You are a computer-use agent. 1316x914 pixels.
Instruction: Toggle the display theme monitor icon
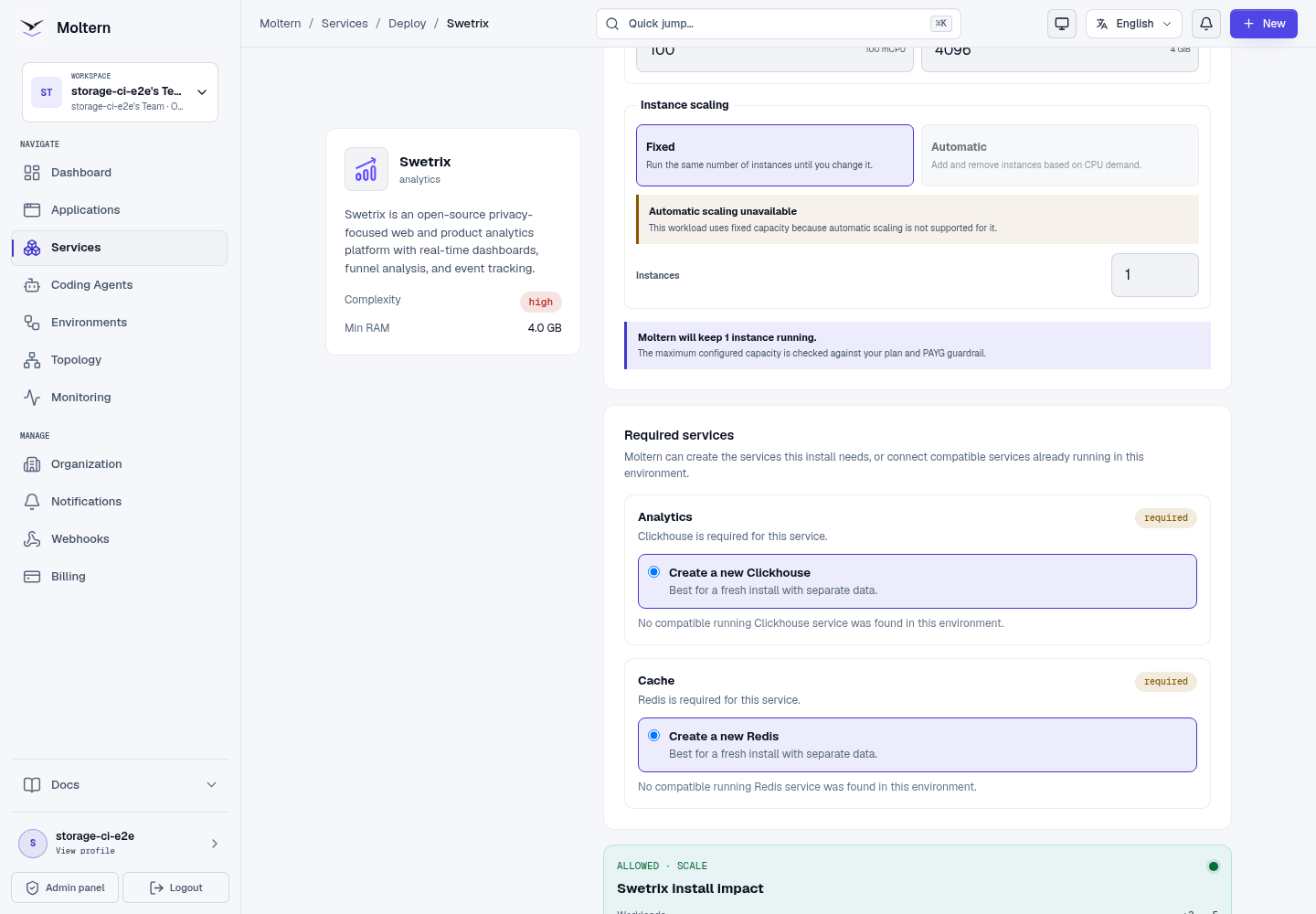(1062, 24)
